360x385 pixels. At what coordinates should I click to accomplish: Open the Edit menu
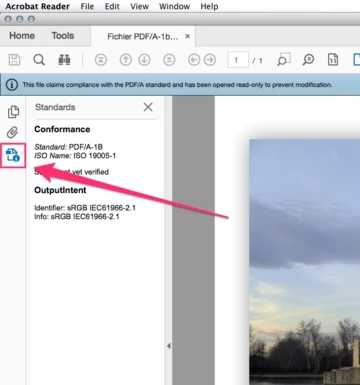pos(112,6)
